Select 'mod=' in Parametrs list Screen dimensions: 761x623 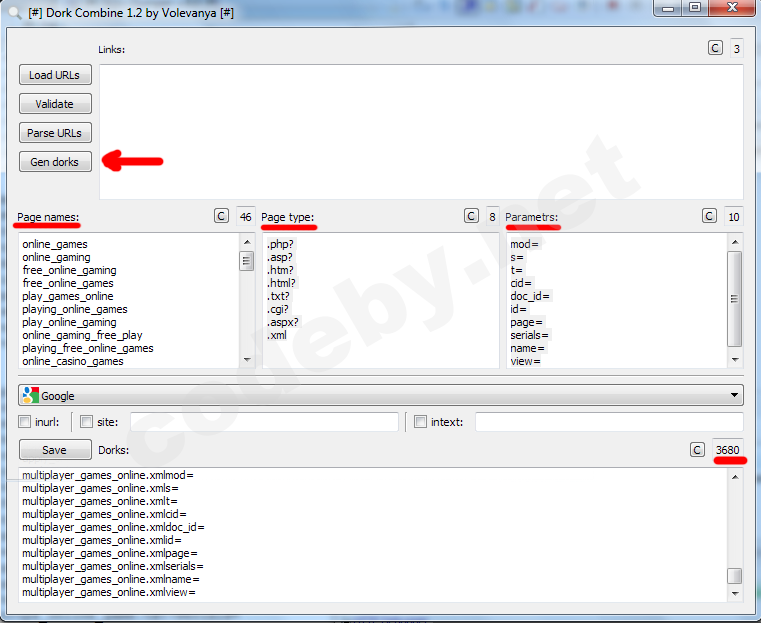point(524,244)
